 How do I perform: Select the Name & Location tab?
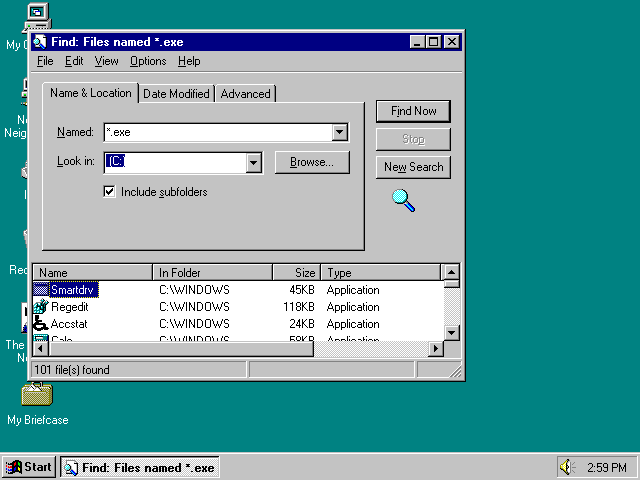[x=91, y=93]
